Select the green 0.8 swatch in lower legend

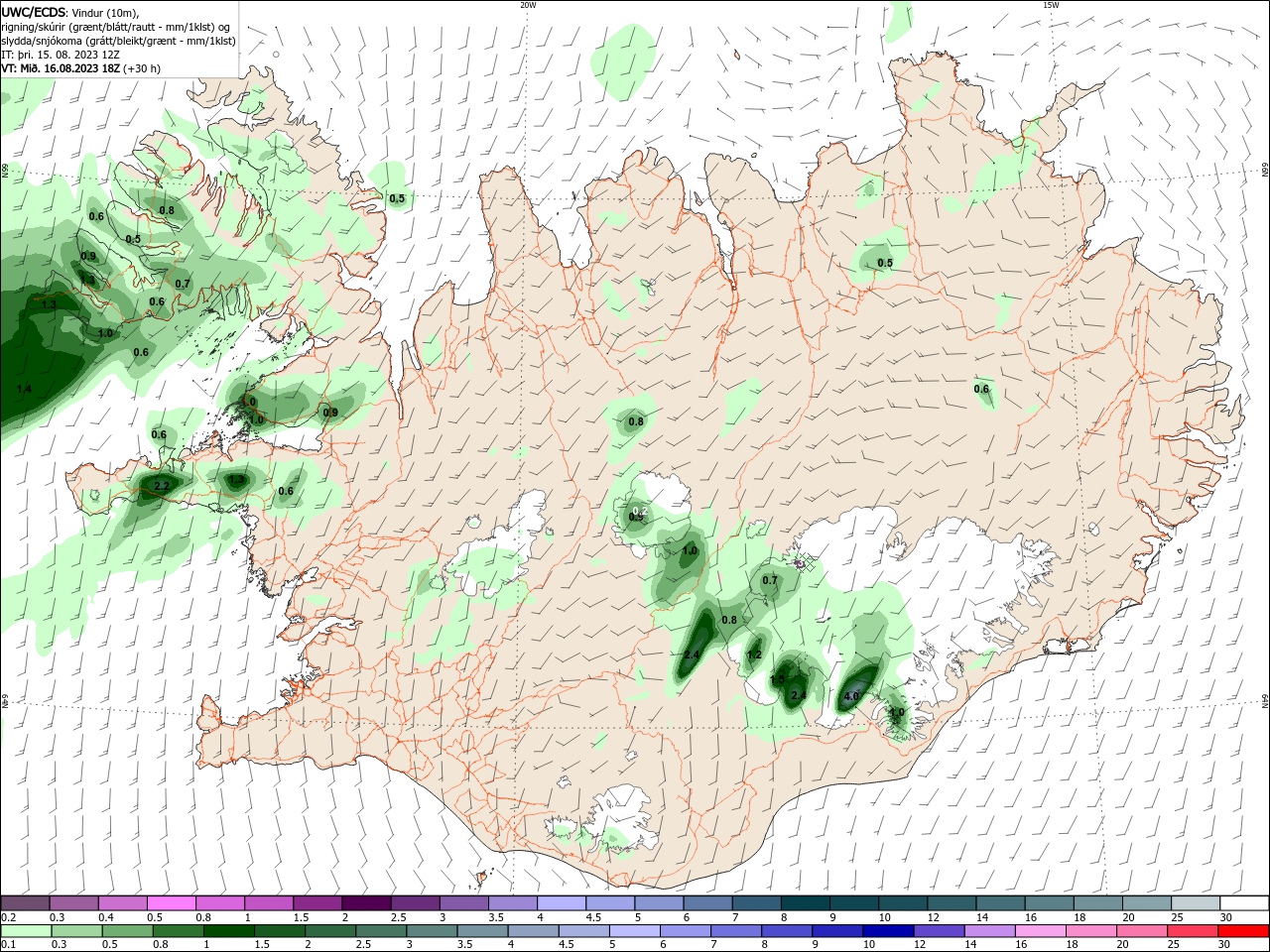coord(178,931)
